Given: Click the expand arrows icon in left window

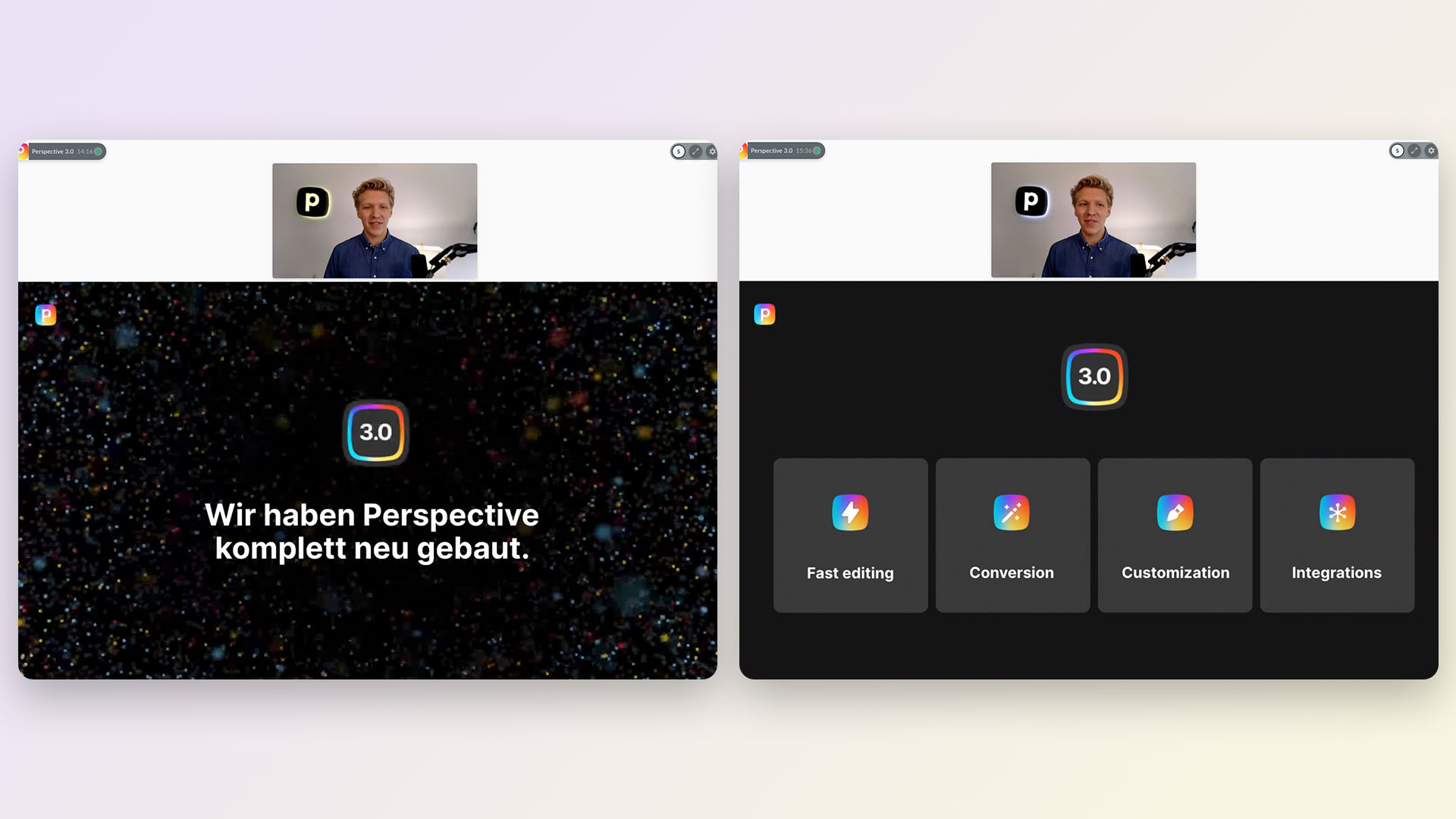Looking at the screenshot, I should (695, 152).
